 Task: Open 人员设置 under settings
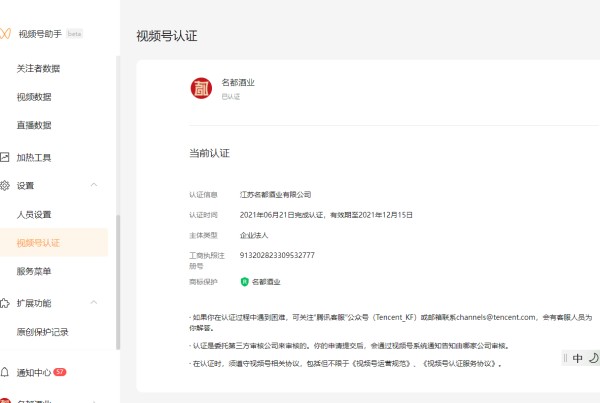[34, 214]
